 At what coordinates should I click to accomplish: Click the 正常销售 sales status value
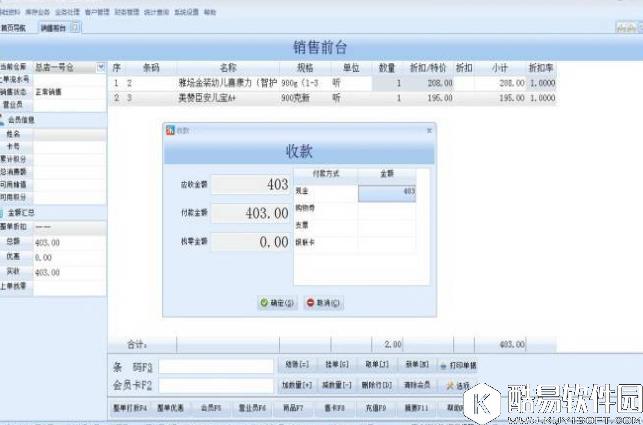48,92
